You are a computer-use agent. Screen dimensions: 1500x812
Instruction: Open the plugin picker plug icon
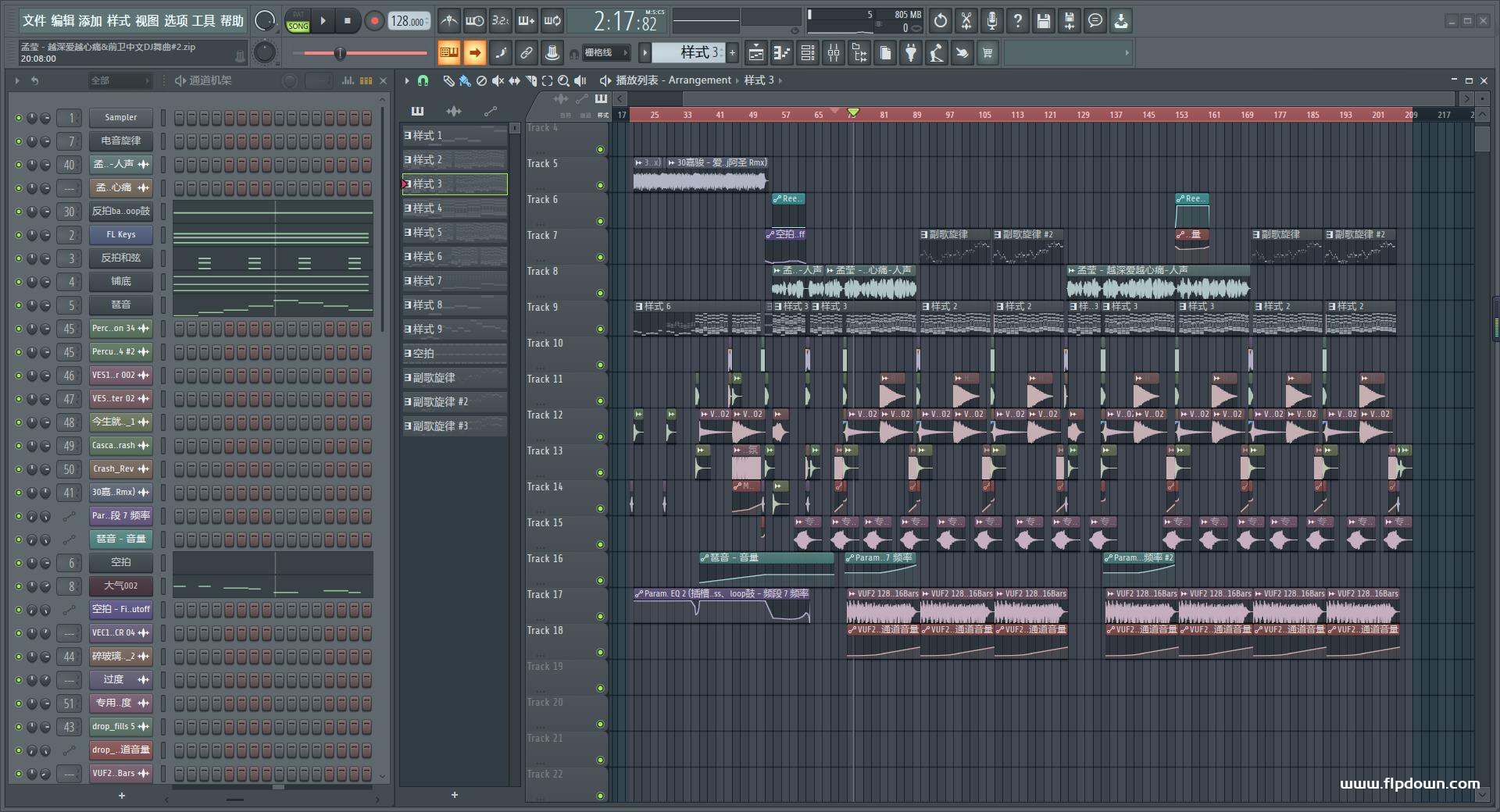point(911,53)
